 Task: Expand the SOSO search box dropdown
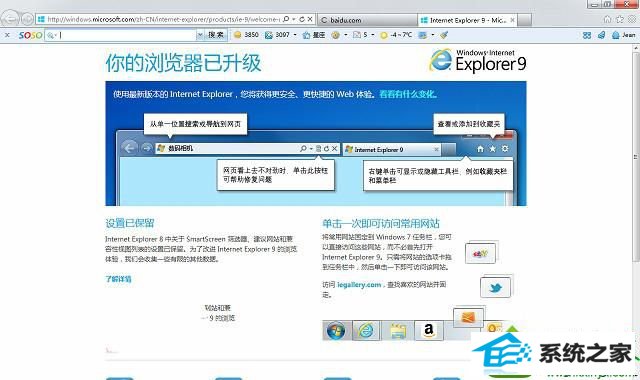200,36
